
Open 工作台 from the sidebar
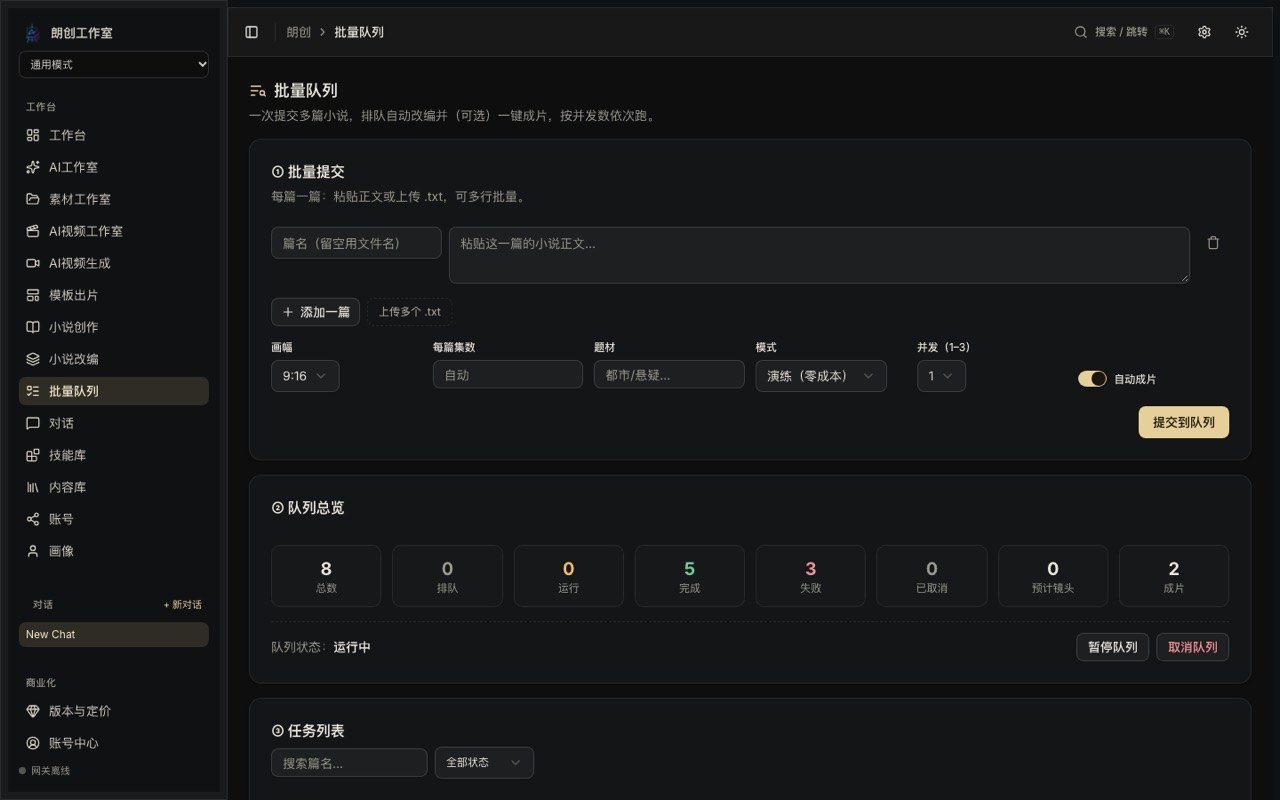click(x=114, y=135)
